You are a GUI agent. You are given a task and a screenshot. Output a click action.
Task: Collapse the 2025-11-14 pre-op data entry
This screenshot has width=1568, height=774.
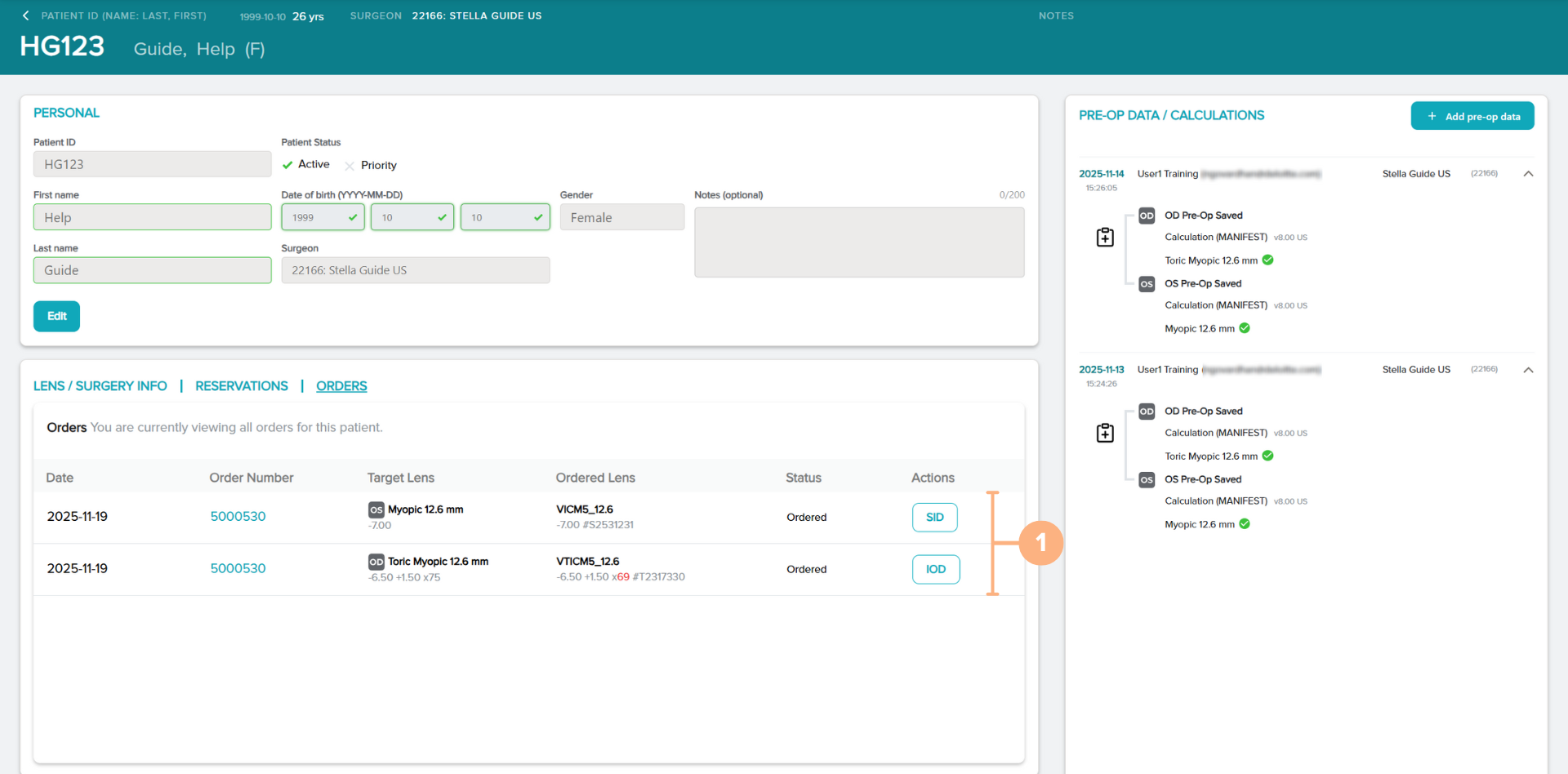[x=1528, y=174]
